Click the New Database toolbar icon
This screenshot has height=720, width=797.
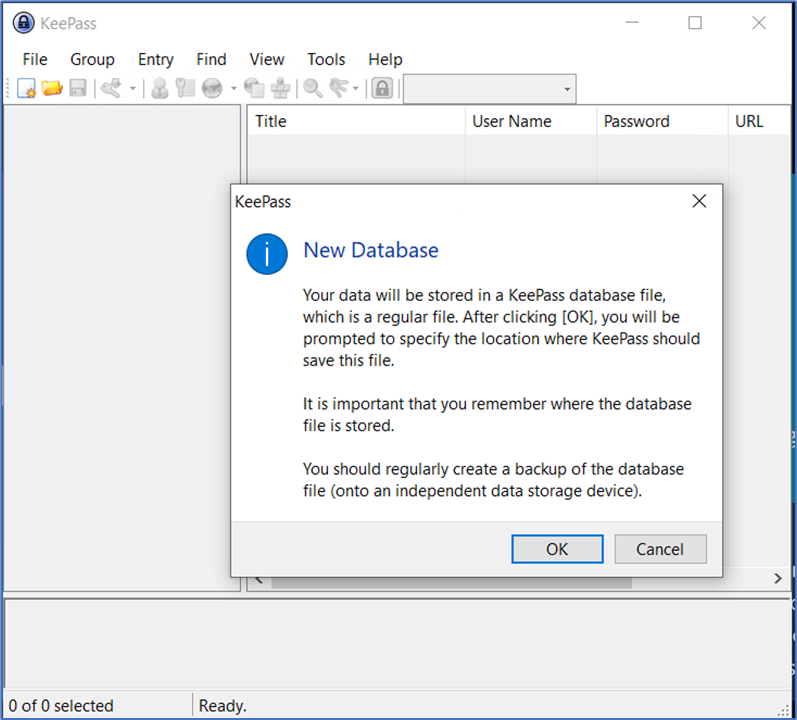pyautogui.click(x=26, y=88)
